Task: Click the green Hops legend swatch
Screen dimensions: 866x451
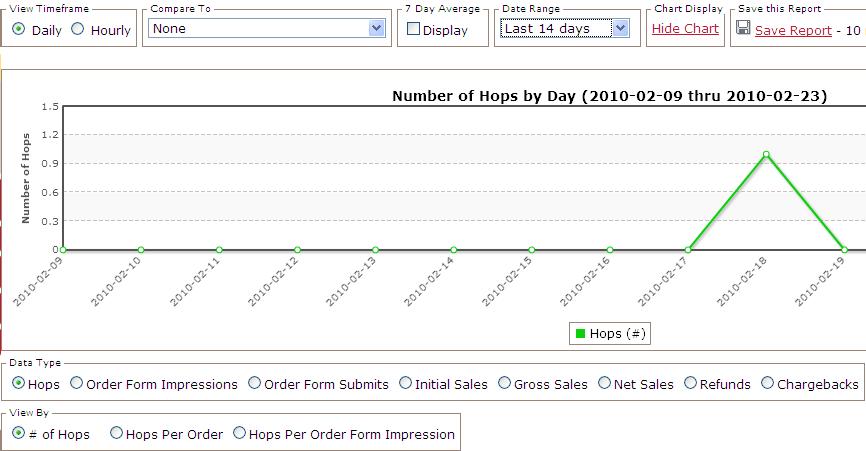Action: tap(579, 334)
